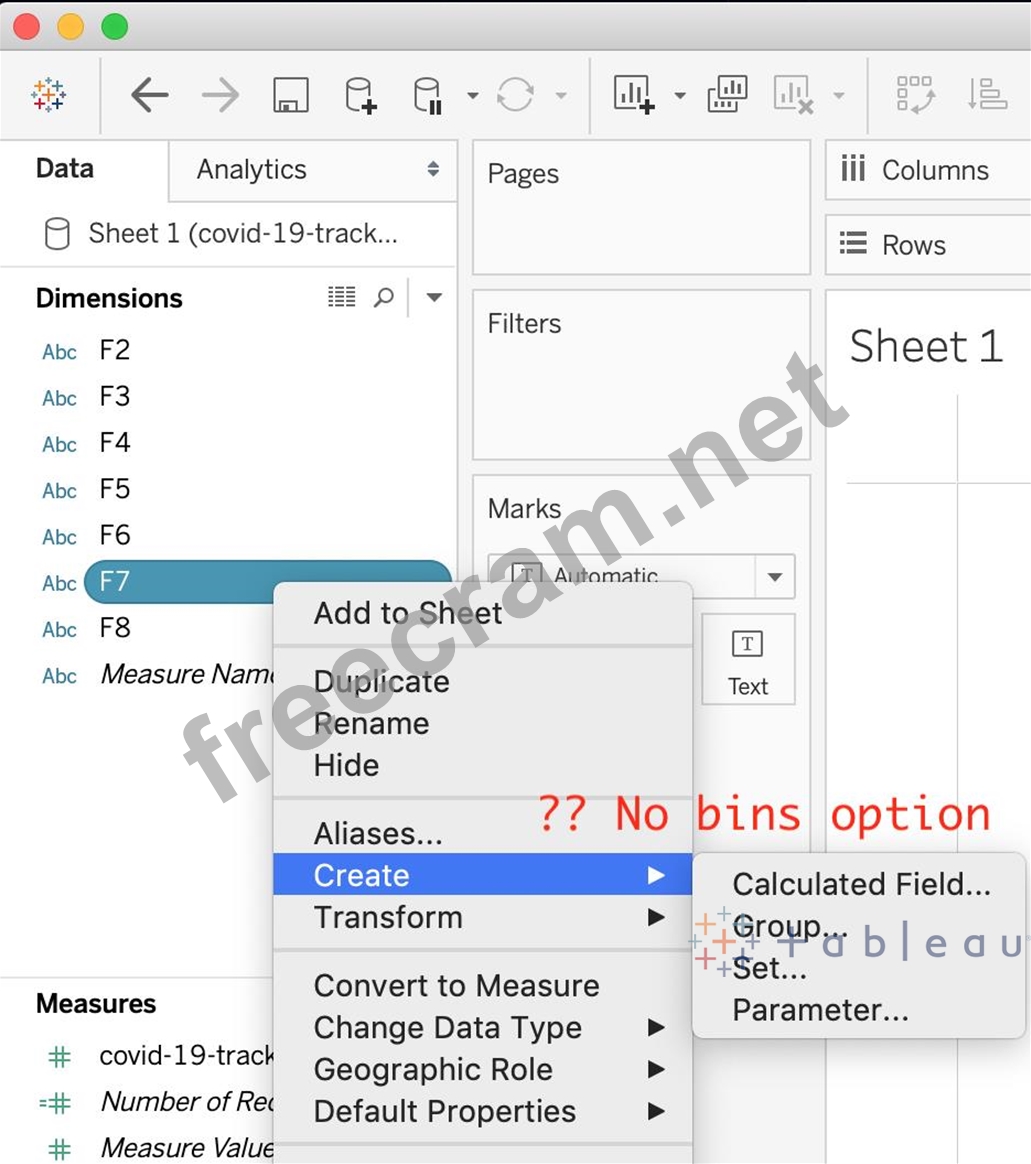Click the Swap rows and columns icon
The image size is (1031, 1164).
click(915, 95)
